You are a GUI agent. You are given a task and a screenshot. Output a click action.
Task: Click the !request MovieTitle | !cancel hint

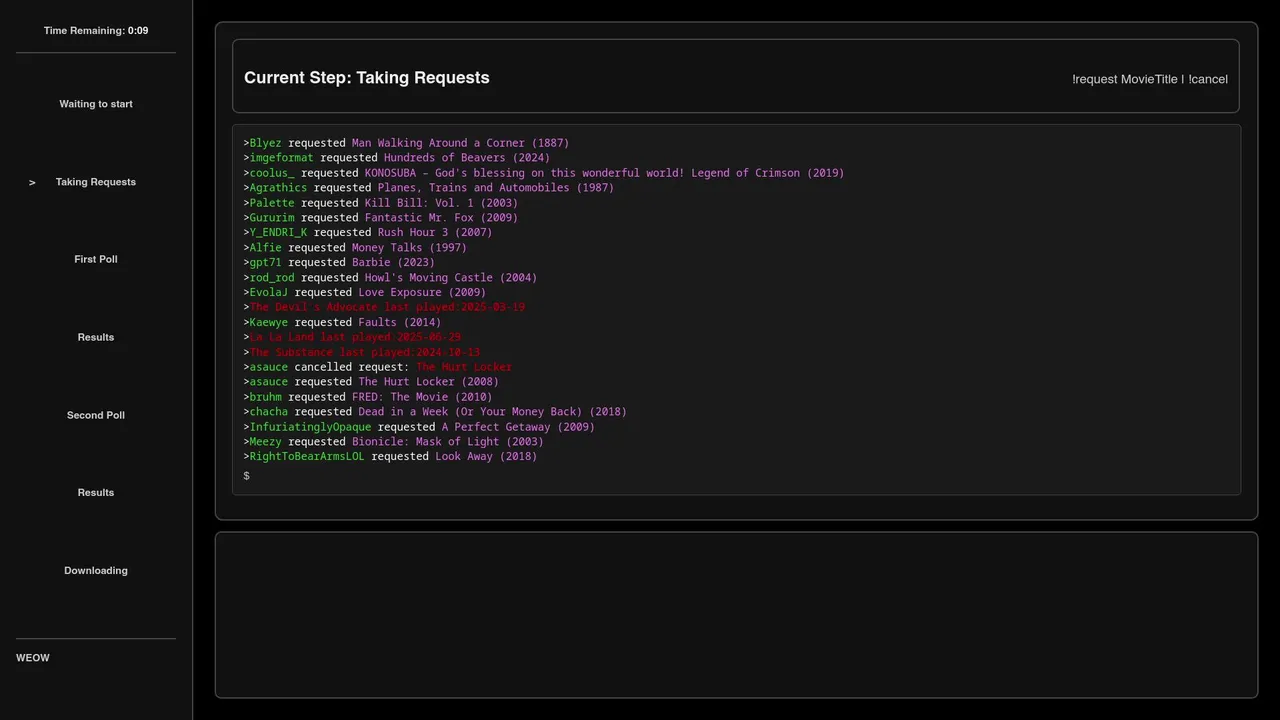click(1150, 79)
